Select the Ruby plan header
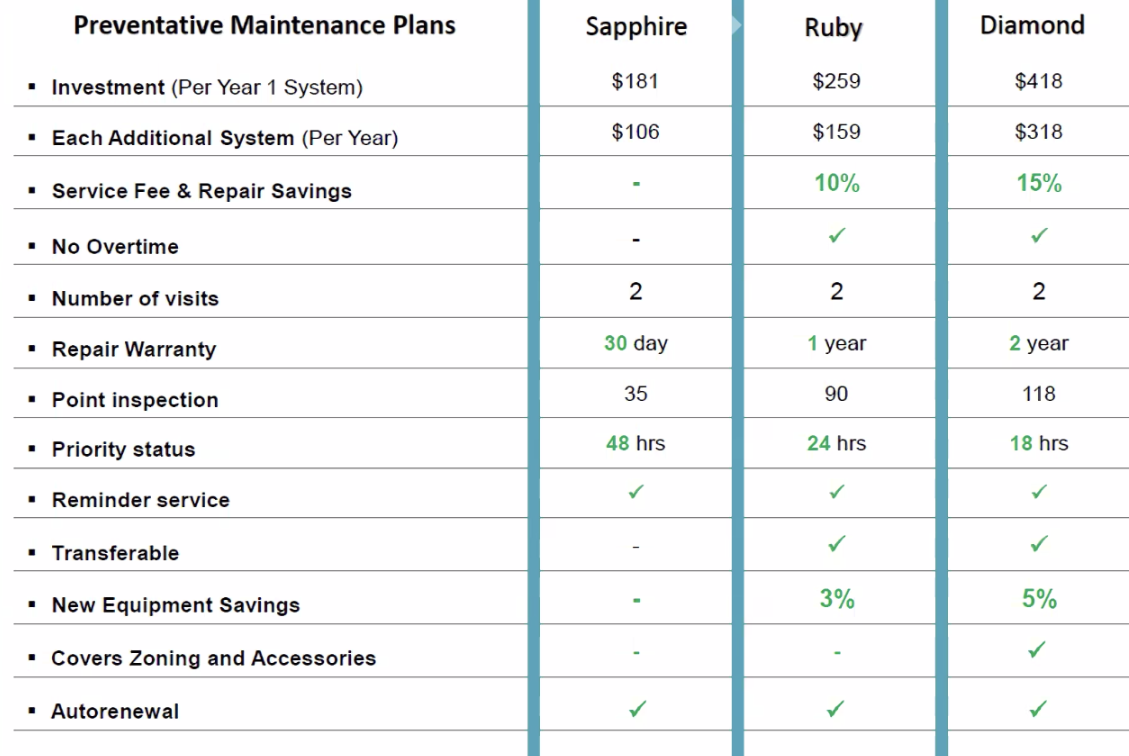Image resolution: width=1129 pixels, height=756 pixels. 833,28
